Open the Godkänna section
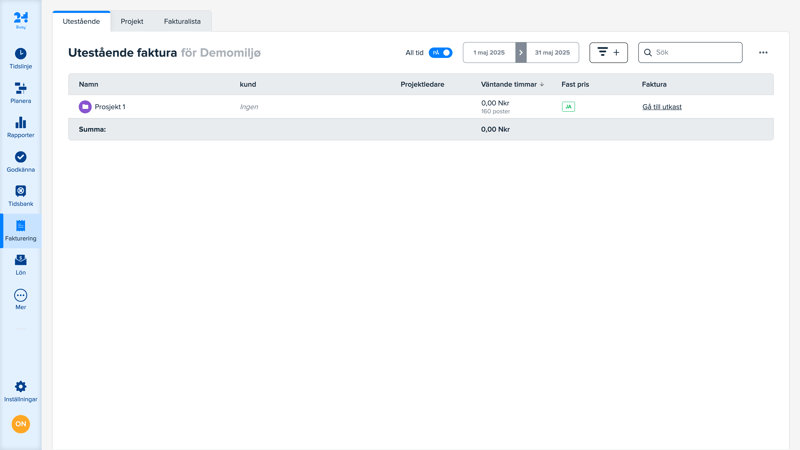The image size is (800, 450). [20, 162]
